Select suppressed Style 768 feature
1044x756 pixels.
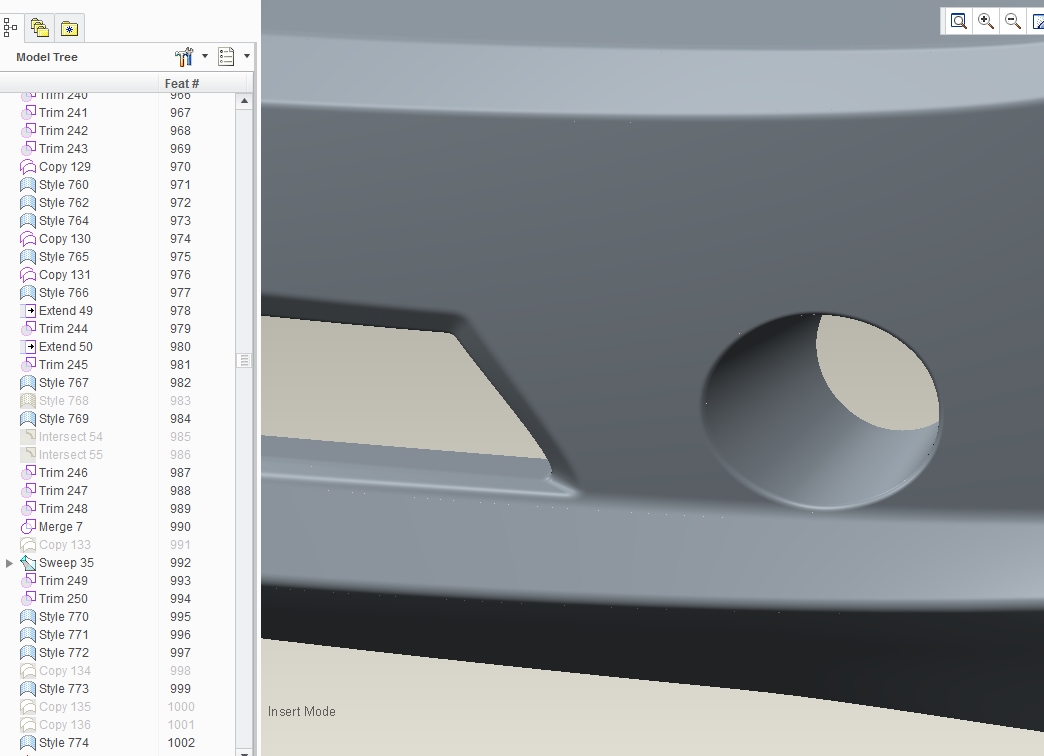point(64,400)
